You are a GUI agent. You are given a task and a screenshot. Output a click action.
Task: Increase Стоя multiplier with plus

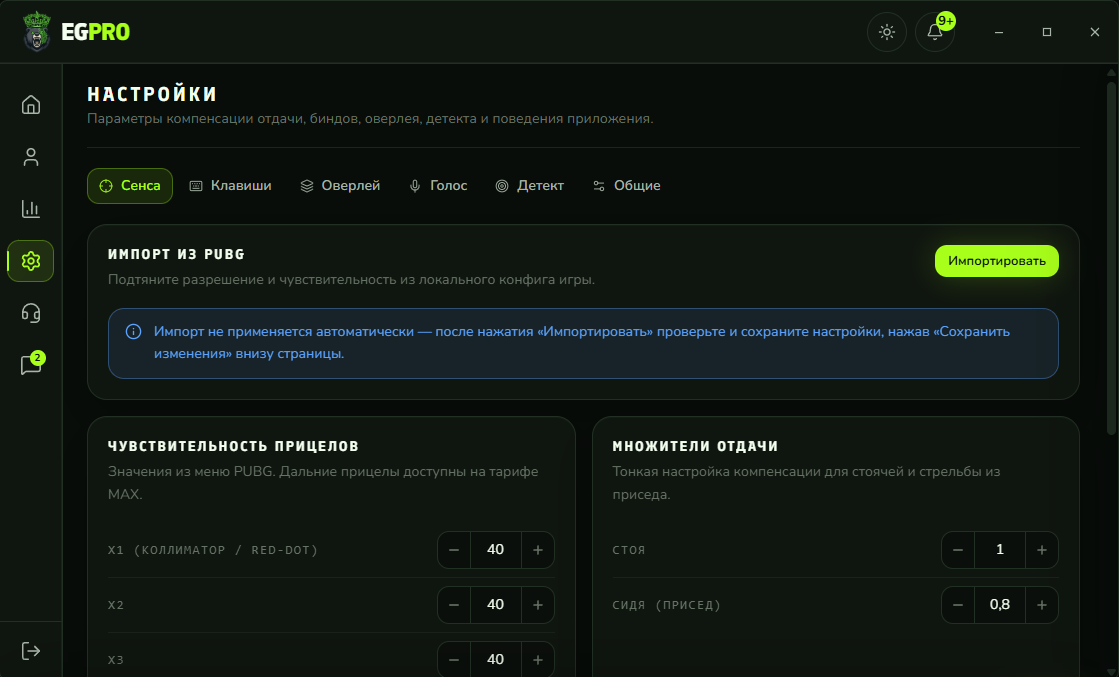pos(1042,550)
